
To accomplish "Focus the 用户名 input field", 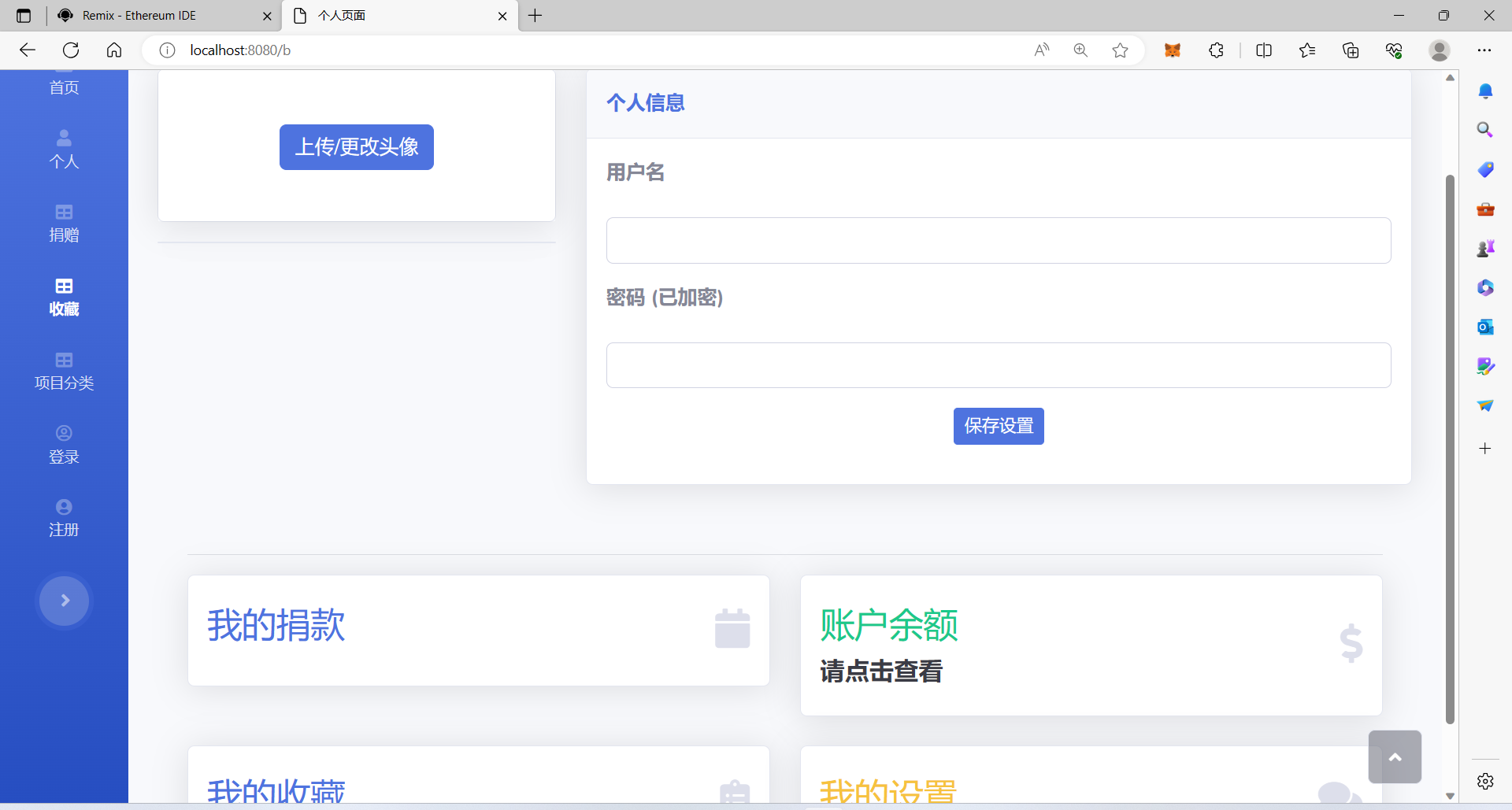I will [x=999, y=240].
